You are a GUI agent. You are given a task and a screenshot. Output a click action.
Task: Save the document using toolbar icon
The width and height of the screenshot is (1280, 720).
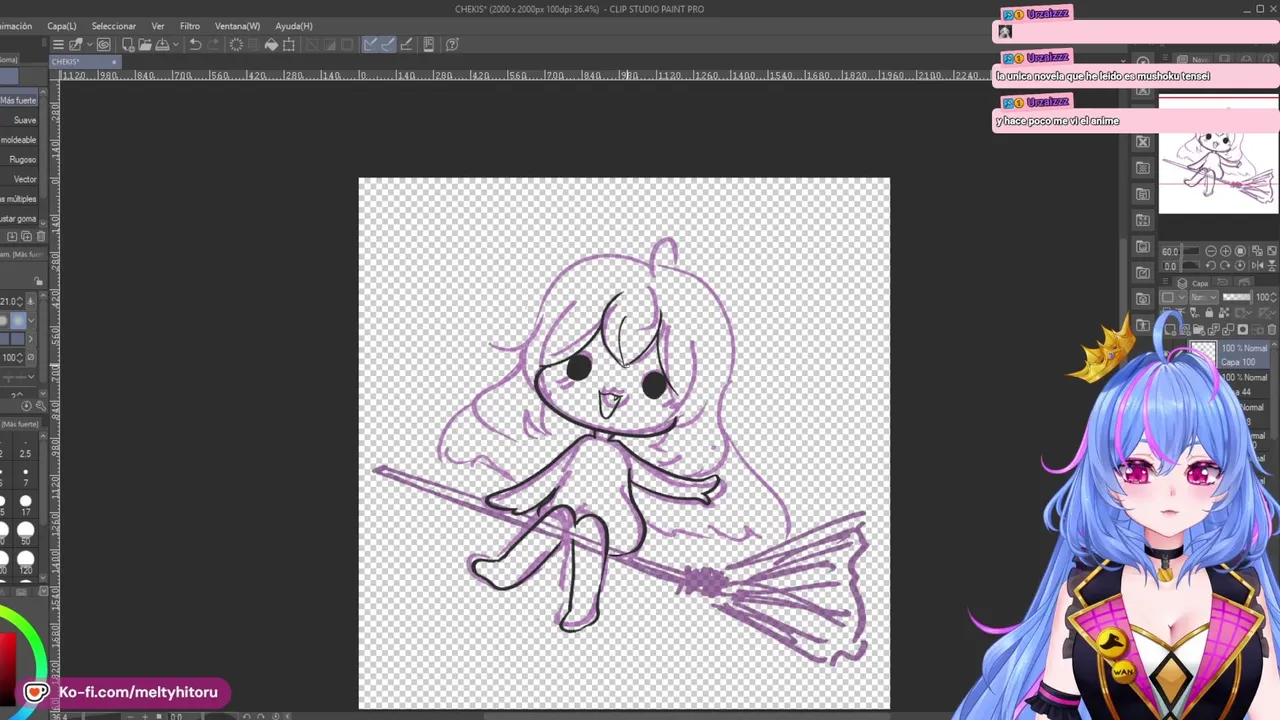point(162,44)
